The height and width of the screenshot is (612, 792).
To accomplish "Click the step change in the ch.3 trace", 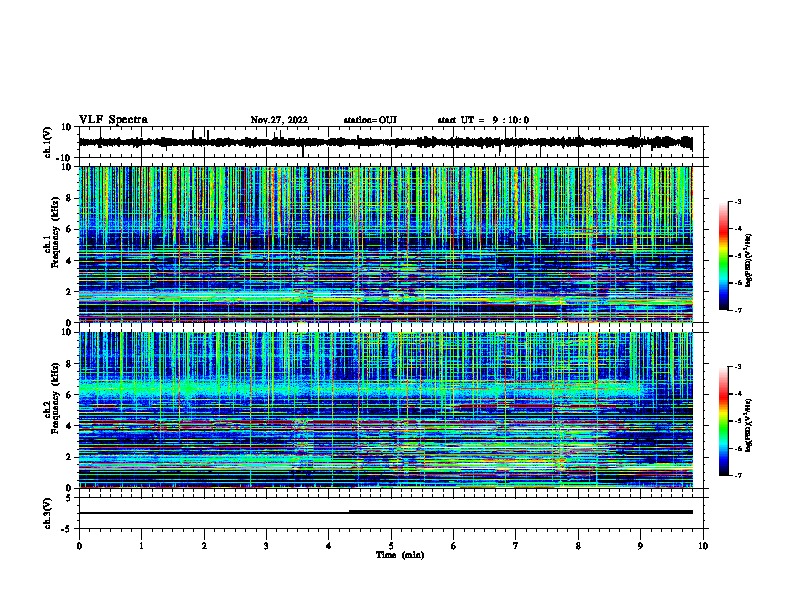I will (x=350, y=512).
